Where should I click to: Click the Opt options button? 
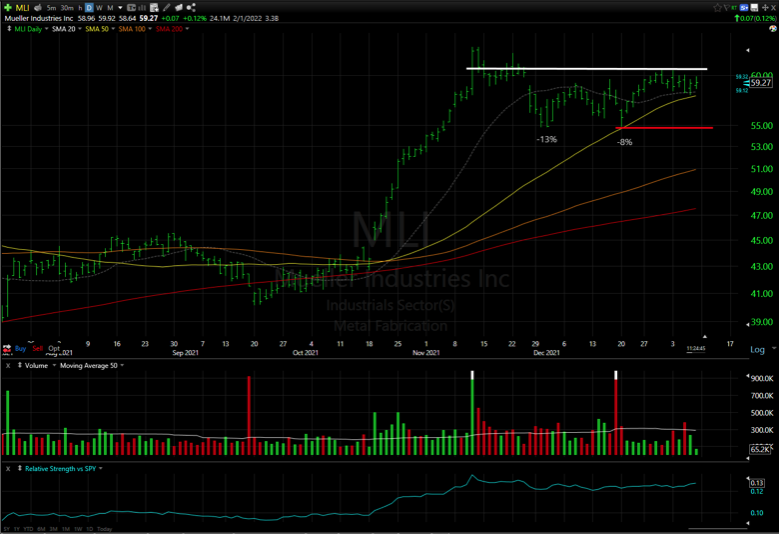[54, 348]
